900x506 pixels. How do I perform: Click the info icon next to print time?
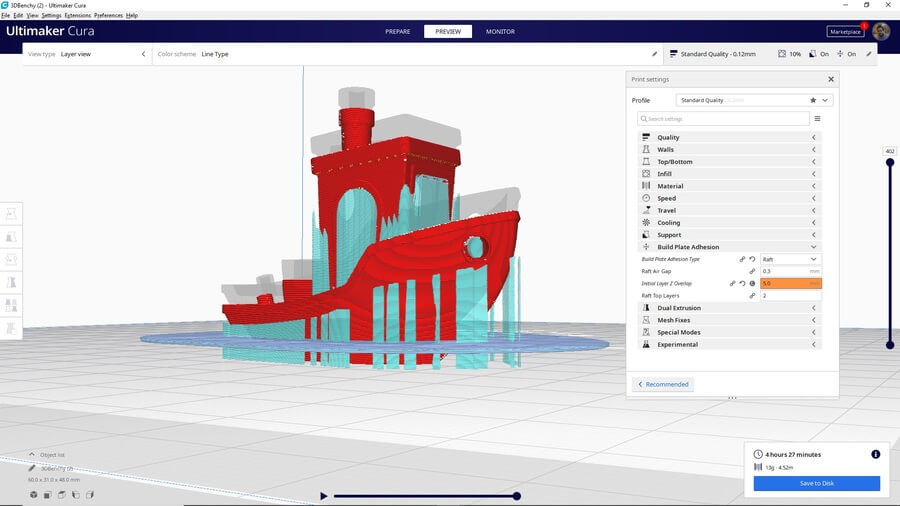(x=875, y=454)
